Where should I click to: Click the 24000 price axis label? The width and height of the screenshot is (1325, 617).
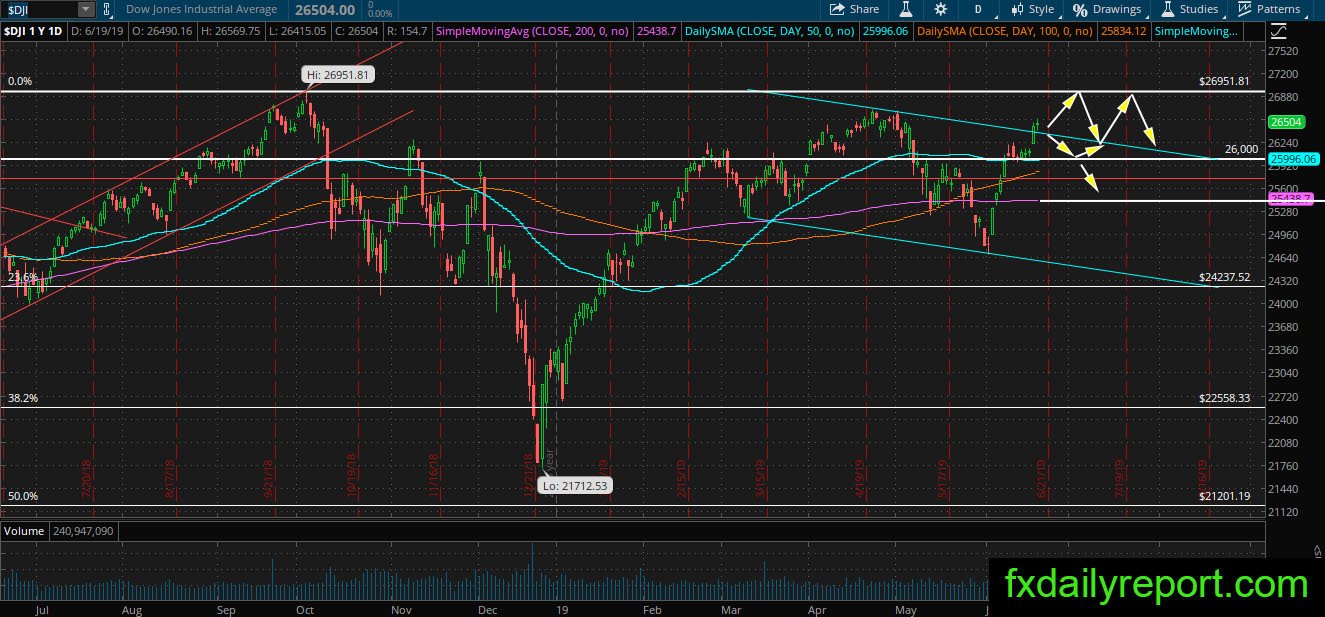click(1283, 305)
